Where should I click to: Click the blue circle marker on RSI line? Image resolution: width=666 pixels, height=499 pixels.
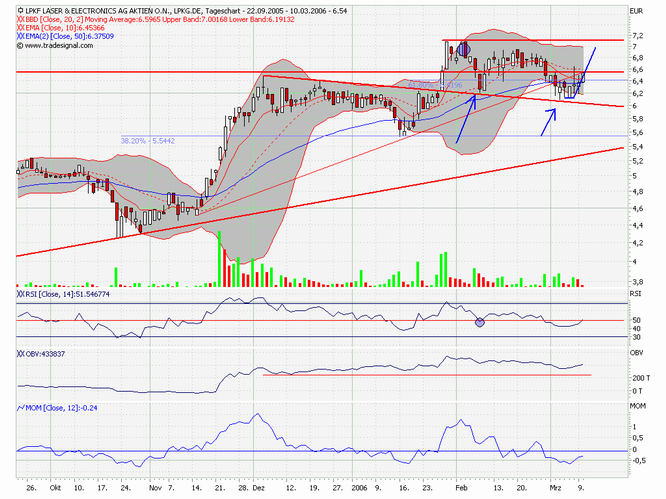click(480, 322)
